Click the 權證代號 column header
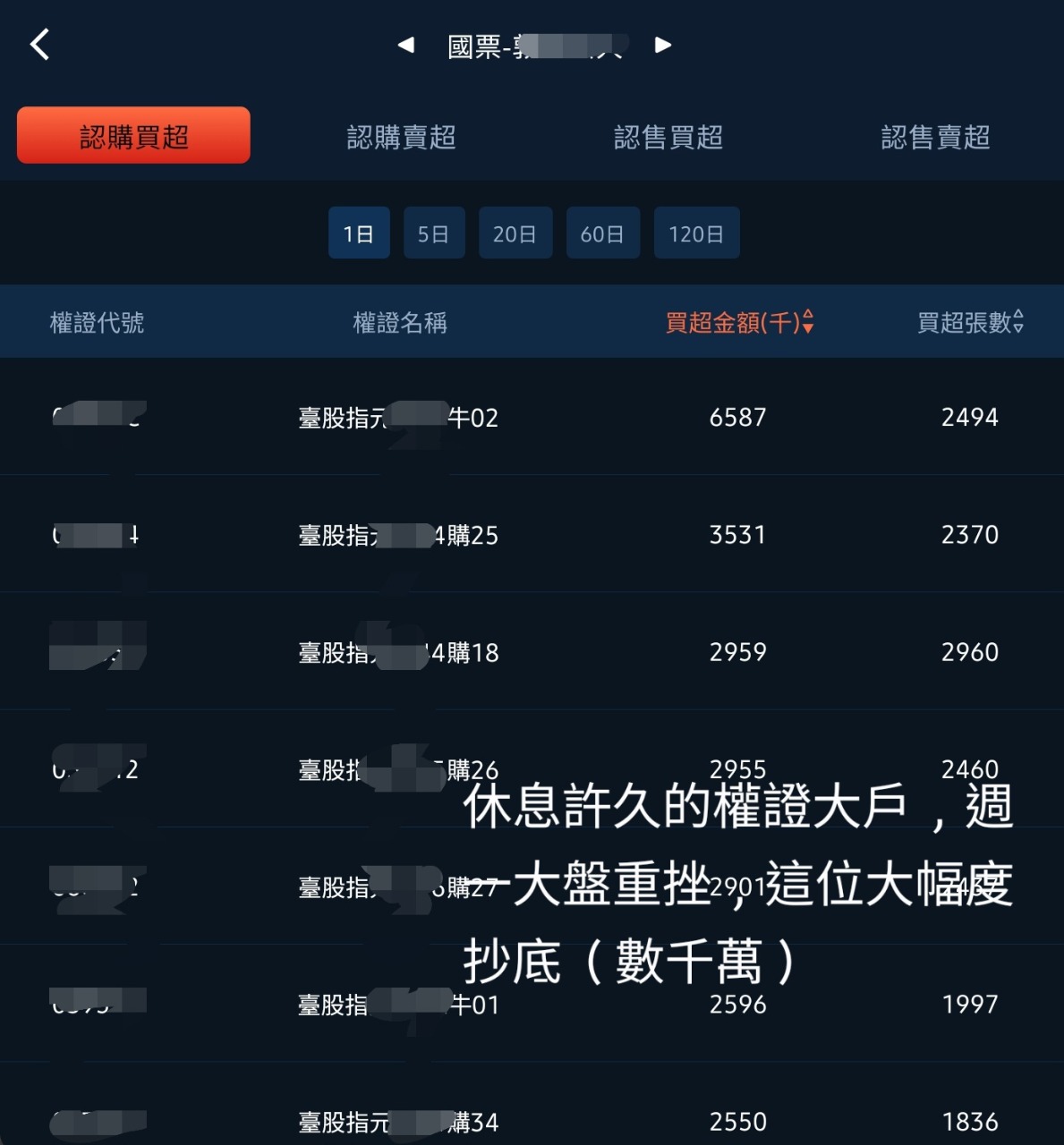 pos(97,322)
